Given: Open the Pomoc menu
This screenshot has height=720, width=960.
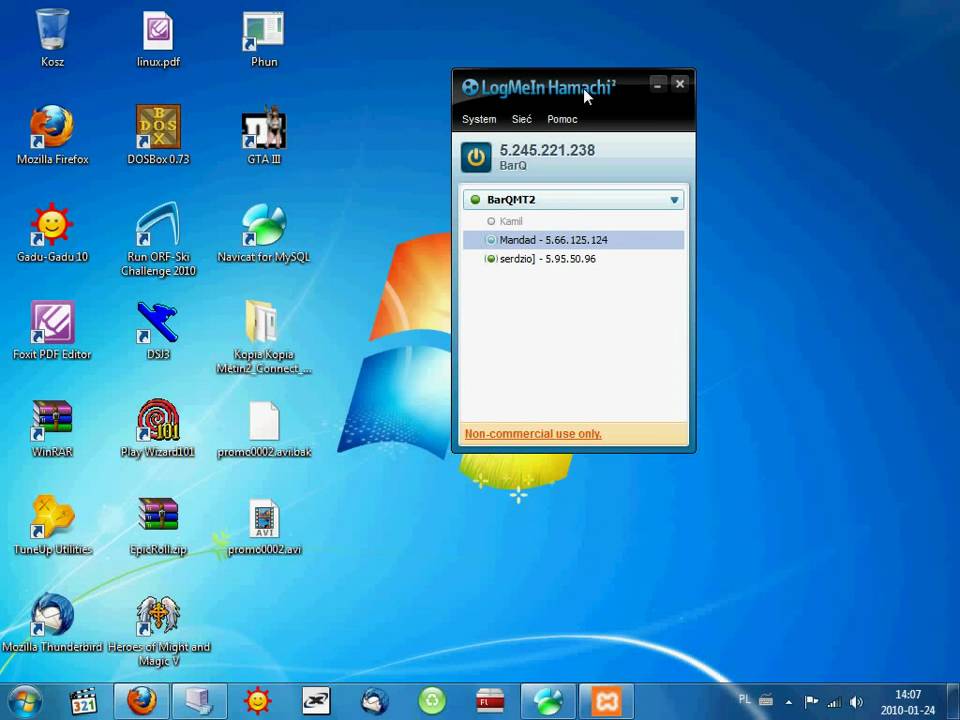Looking at the screenshot, I should (562, 119).
